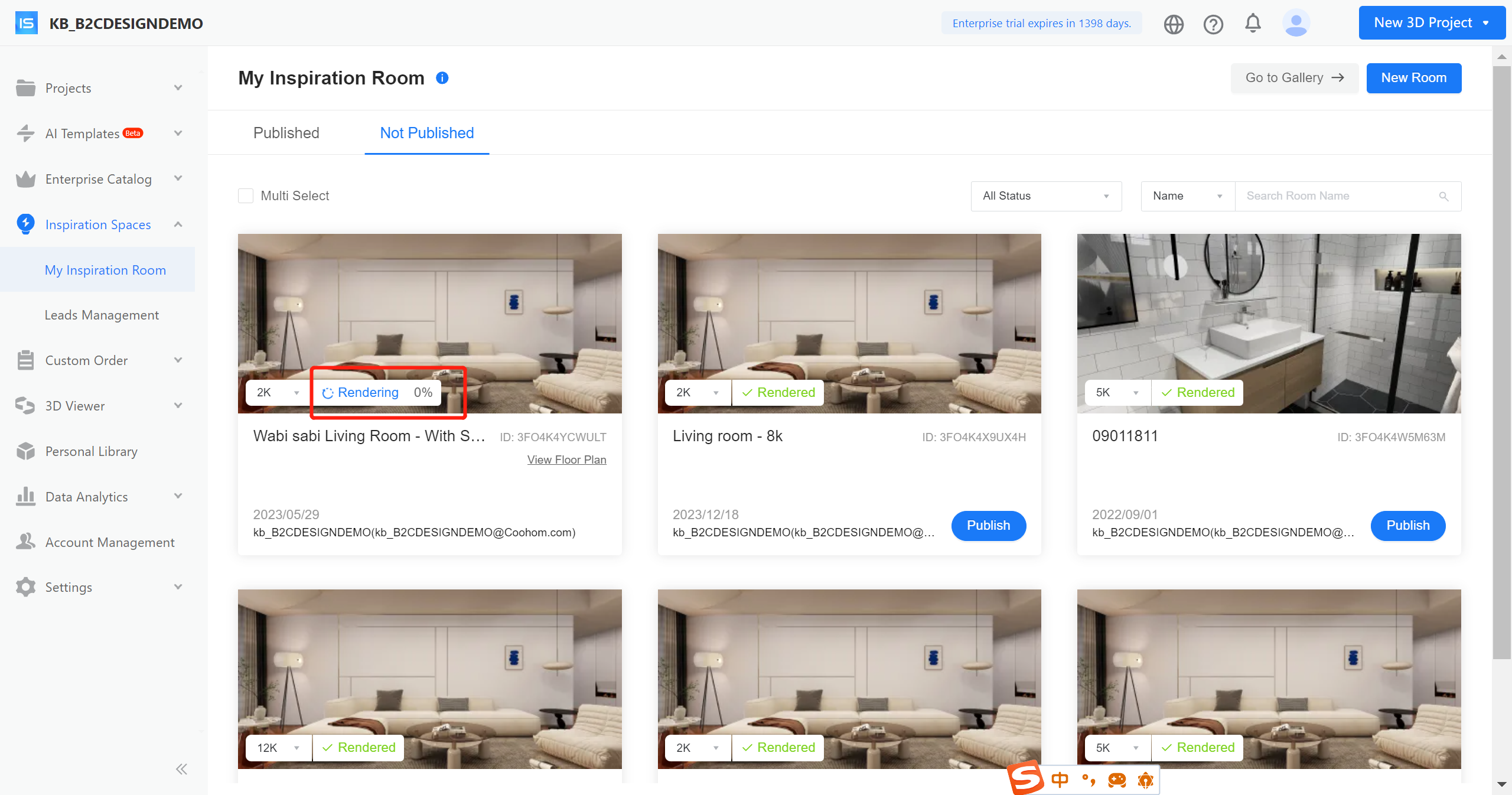Click the info icon beside My Inspiration Room
The image size is (1512, 795).
point(442,78)
